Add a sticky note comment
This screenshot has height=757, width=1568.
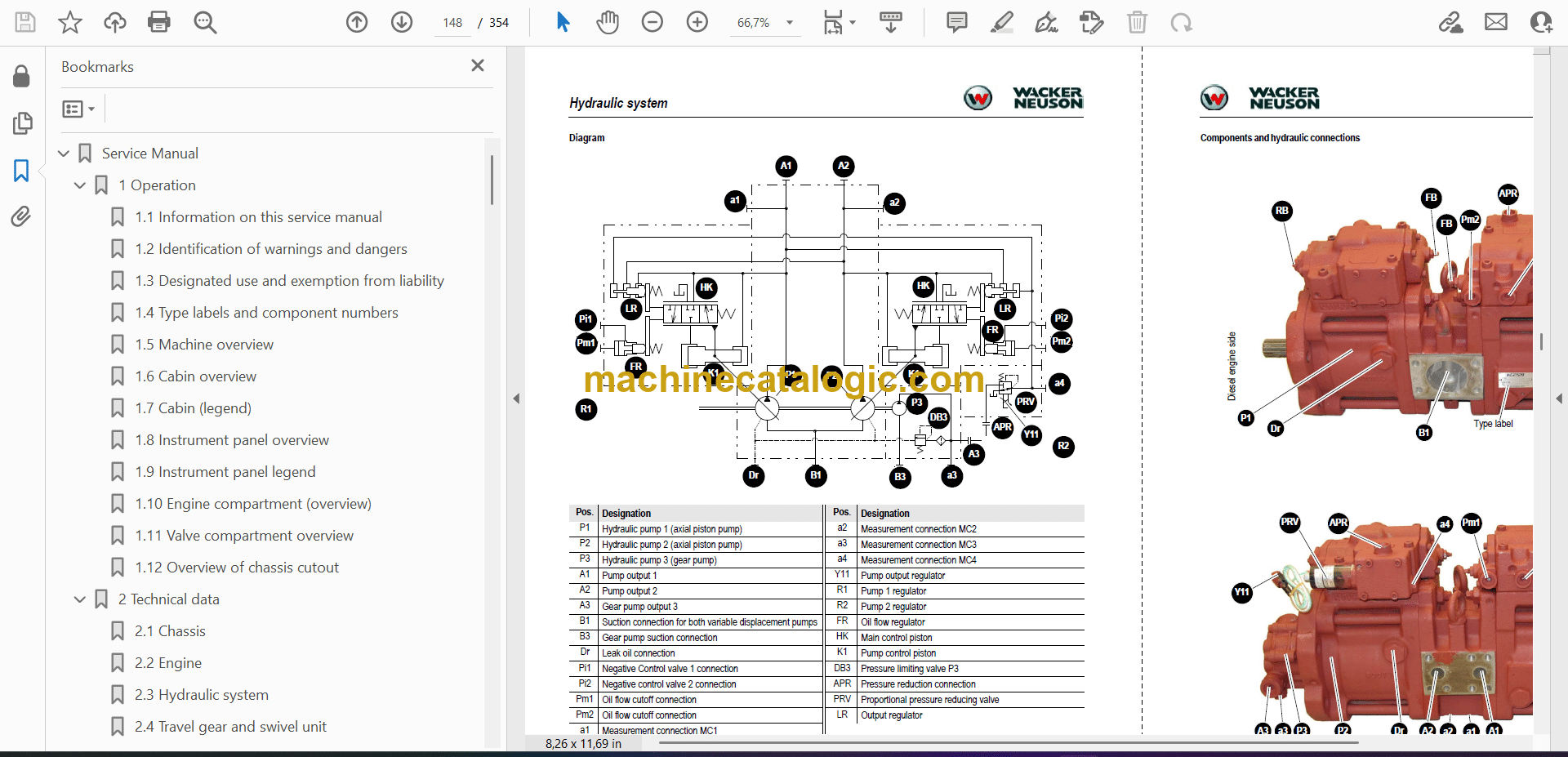[x=957, y=22]
